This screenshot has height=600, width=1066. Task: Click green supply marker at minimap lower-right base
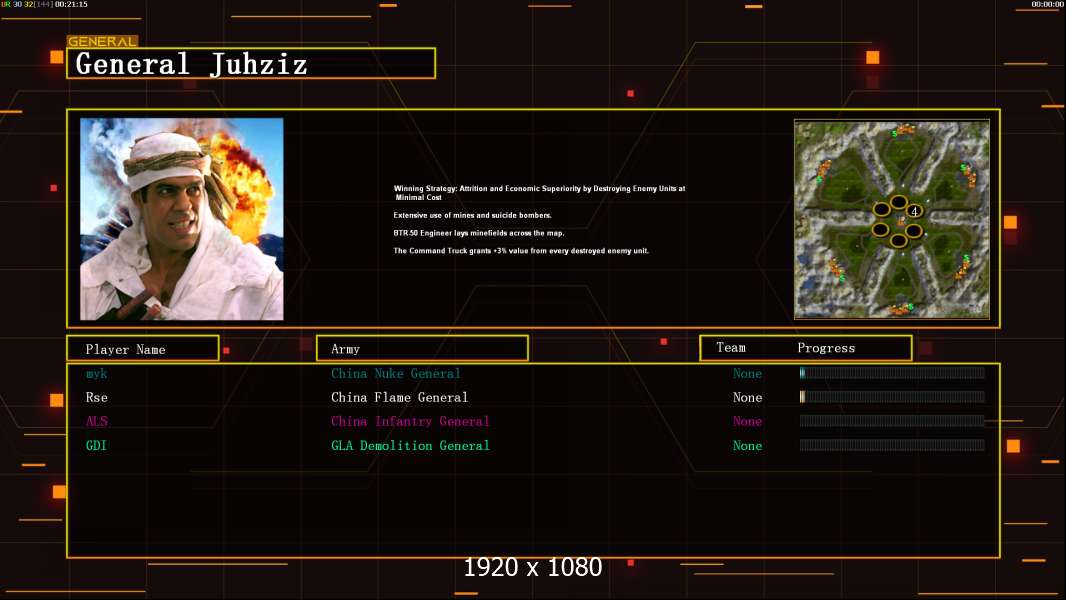pyautogui.click(x=967, y=257)
